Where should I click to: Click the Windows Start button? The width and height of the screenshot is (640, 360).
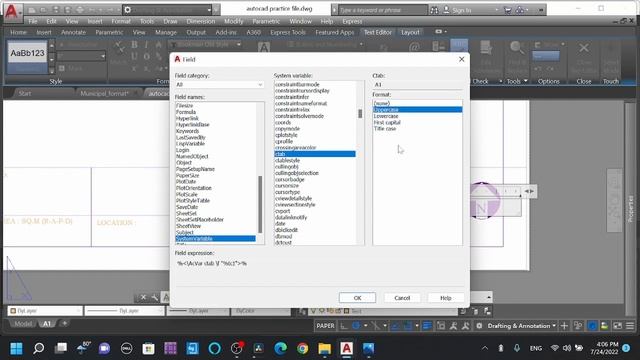coord(16,348)
